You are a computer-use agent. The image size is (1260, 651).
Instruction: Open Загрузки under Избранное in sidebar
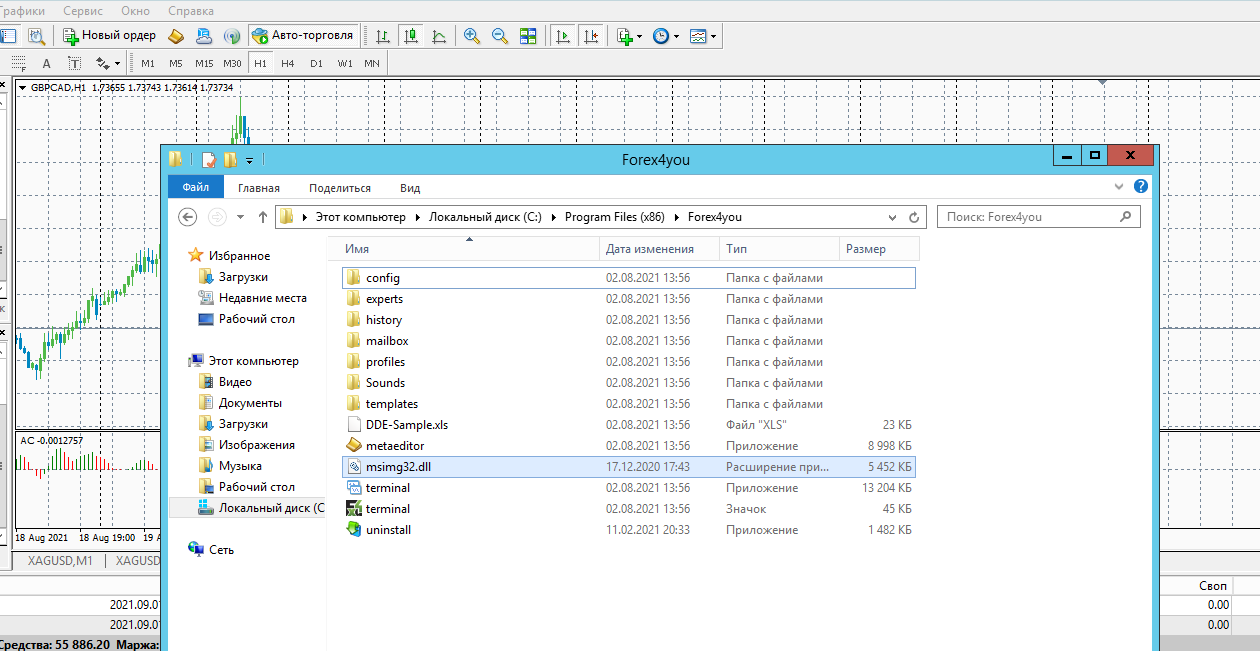(243, 277)
